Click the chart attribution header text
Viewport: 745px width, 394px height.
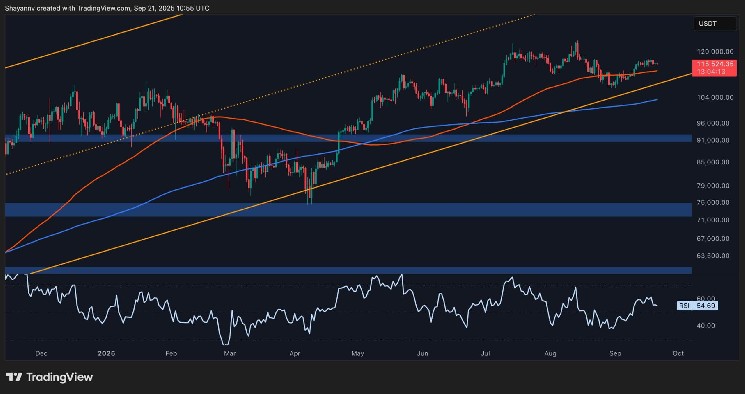point(107,8)
